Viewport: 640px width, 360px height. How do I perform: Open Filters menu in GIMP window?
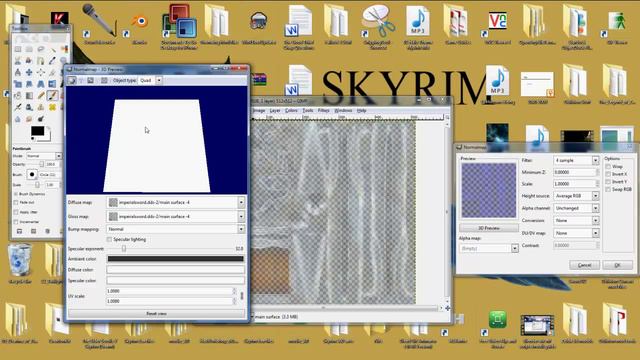323,111
